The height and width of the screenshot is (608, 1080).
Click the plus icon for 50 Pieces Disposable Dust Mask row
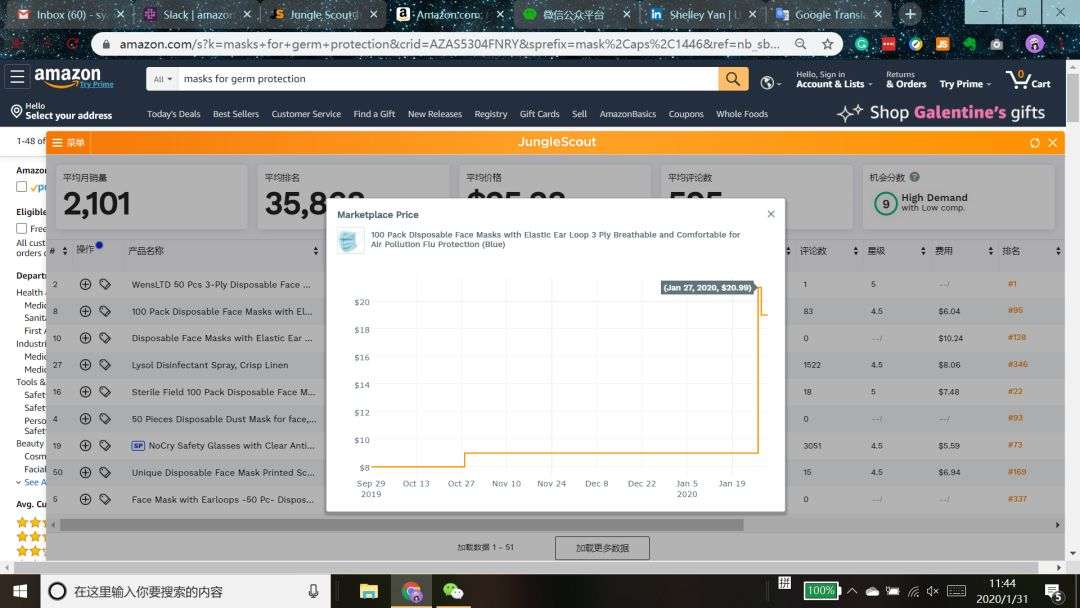pyautogui.click(x=85, y=419)
